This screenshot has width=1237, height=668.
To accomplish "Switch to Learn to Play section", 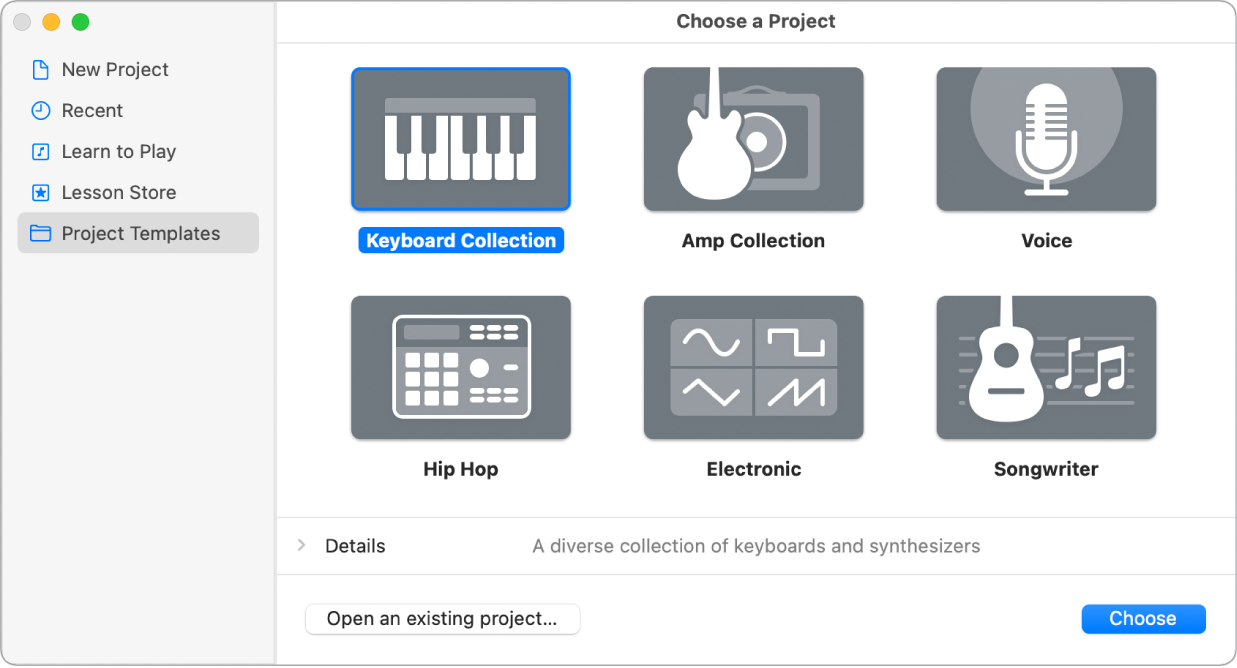I will pos(116,151).
